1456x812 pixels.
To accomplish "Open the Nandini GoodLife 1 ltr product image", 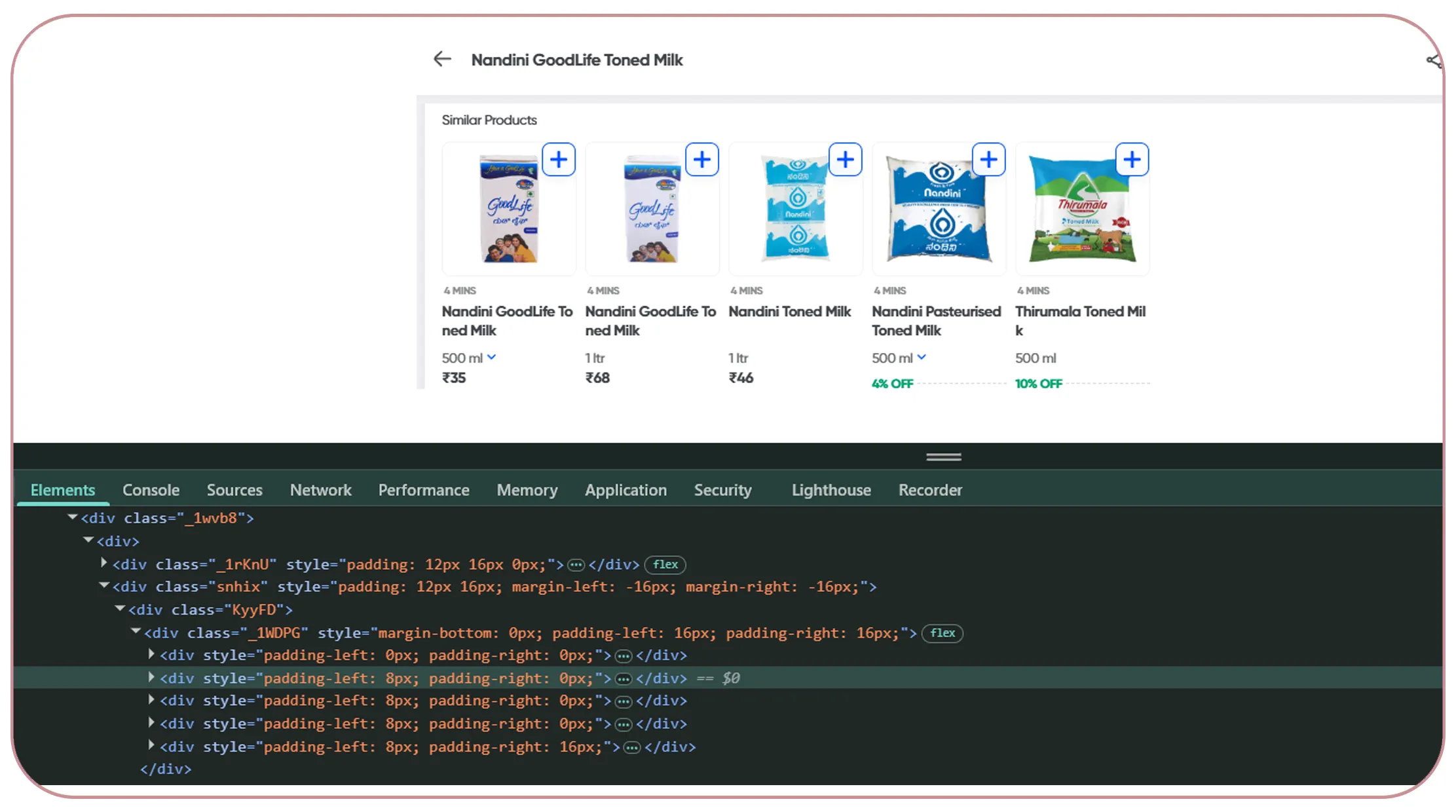I will 652,210.
